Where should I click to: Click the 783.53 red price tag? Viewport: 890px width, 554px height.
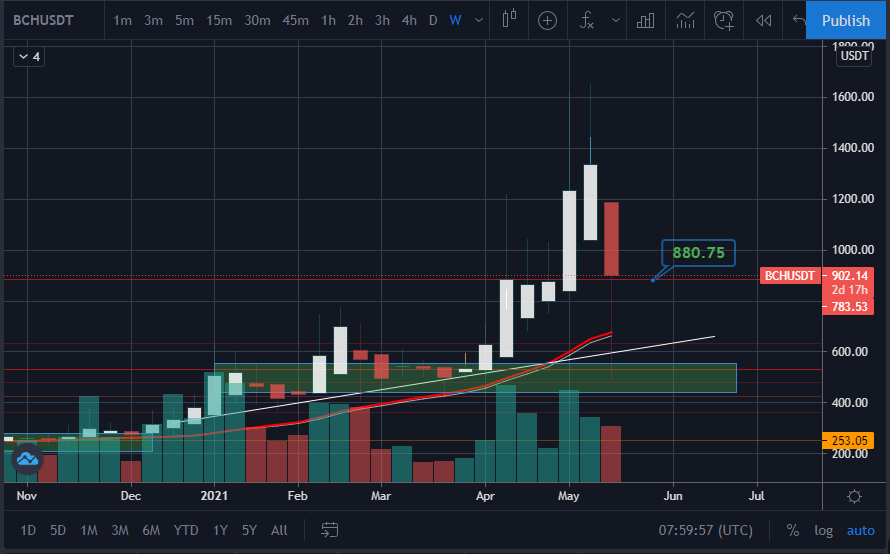pos(849,307)
